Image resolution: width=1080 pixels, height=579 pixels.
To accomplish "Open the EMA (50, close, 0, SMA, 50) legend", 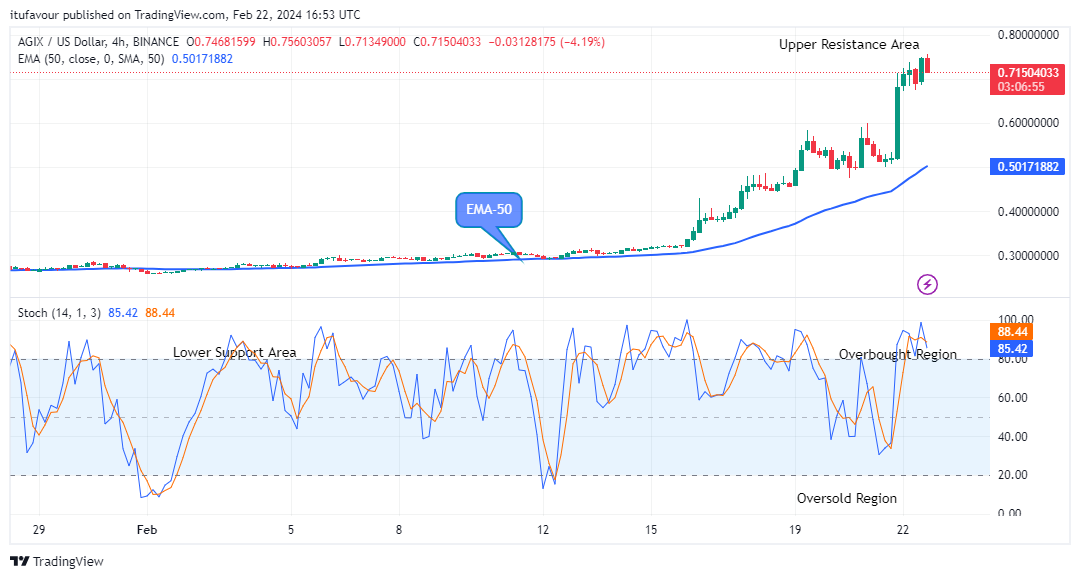I will coord(92,59).
